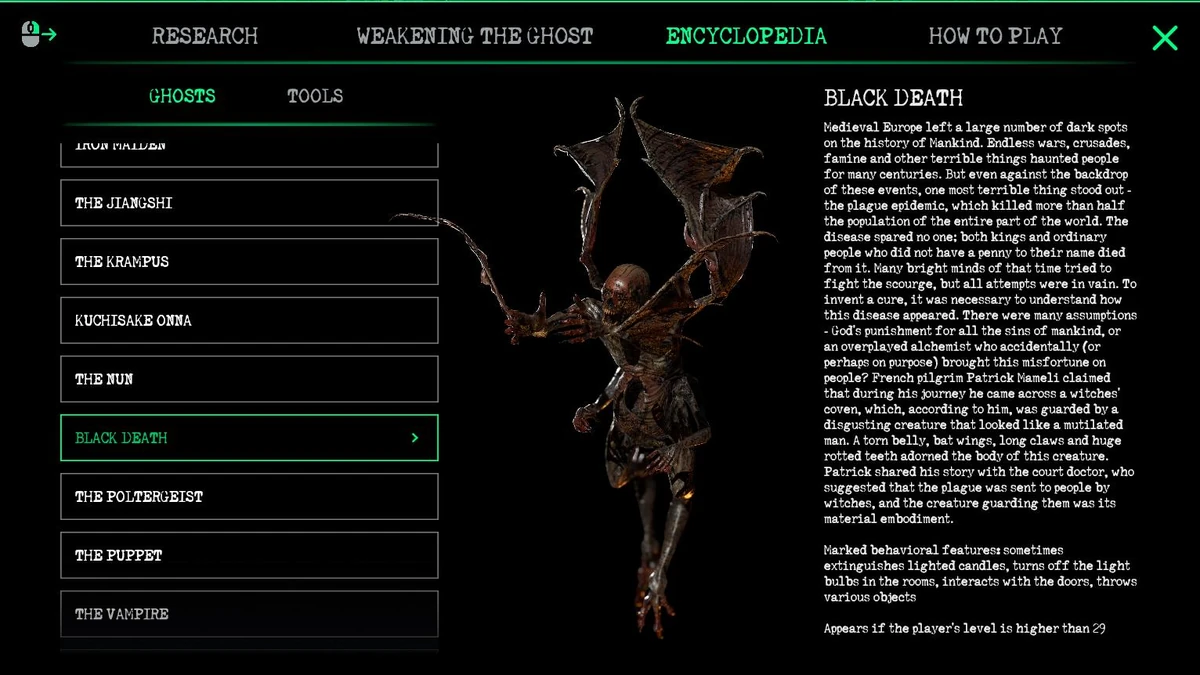
Task: View The Vampire entry at list bottom
Action: [249, 614]
